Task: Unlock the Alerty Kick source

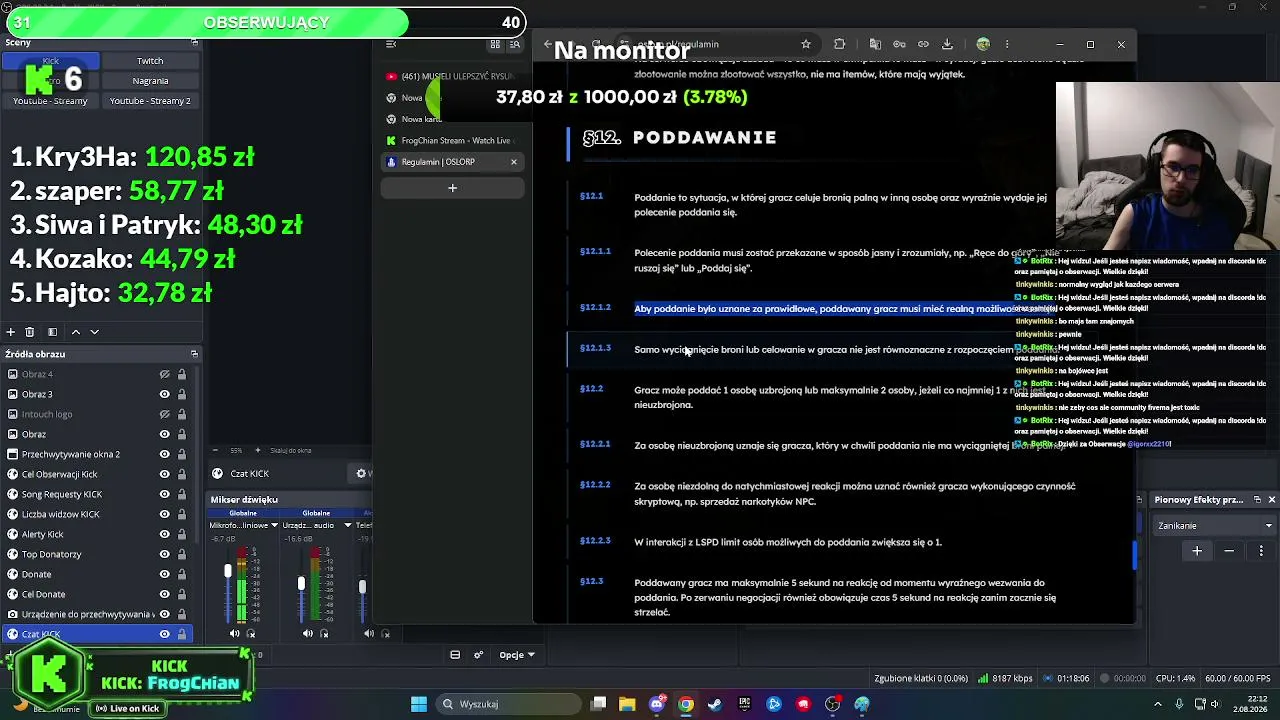Action: point(181,534)
